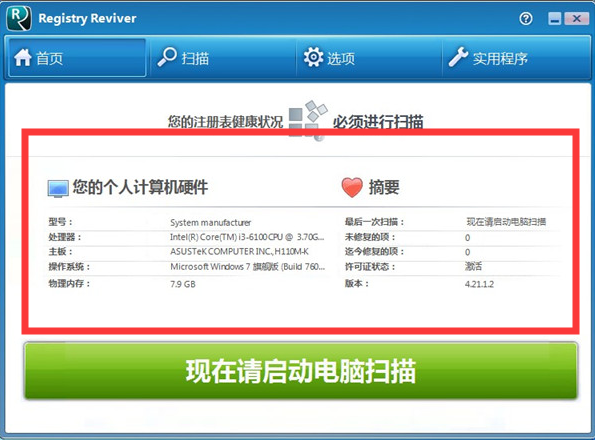Select the 摘要 heading
The height and width of the screenshot is (441, 595).
tap(384, 187)
